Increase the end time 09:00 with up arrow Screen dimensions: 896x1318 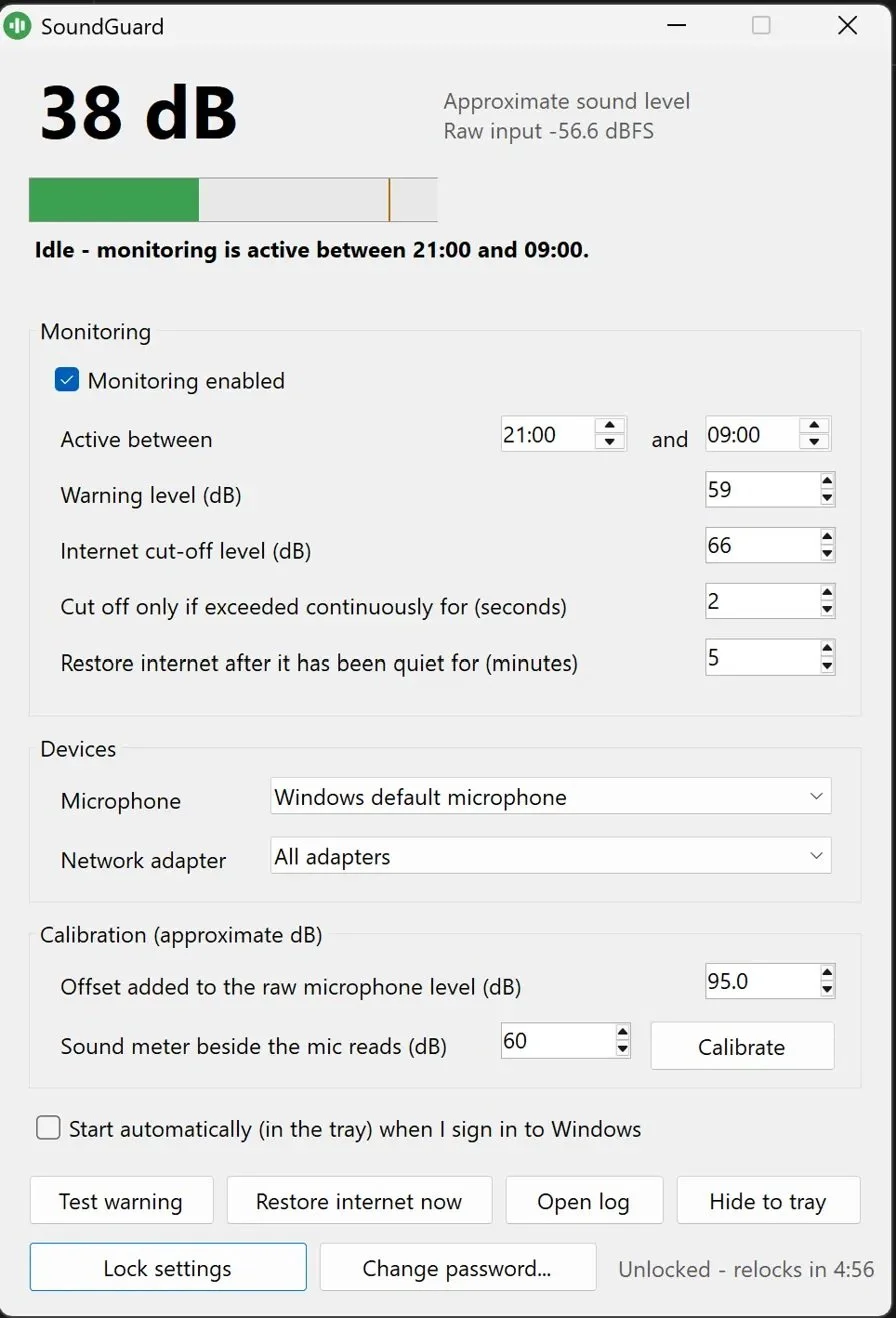click(x=814, y=427)
